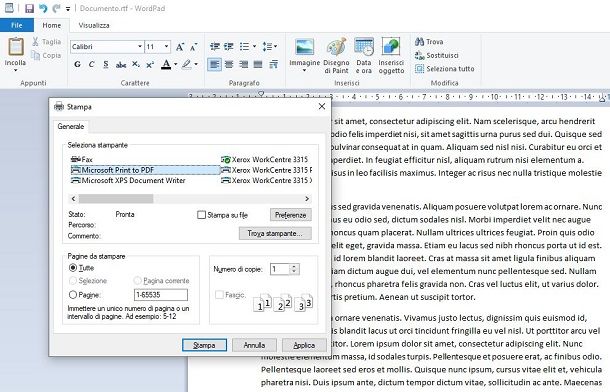Select Microsoft Print to PDF printer
Viewport: 610px width, 392px height.
coord(145,170)
